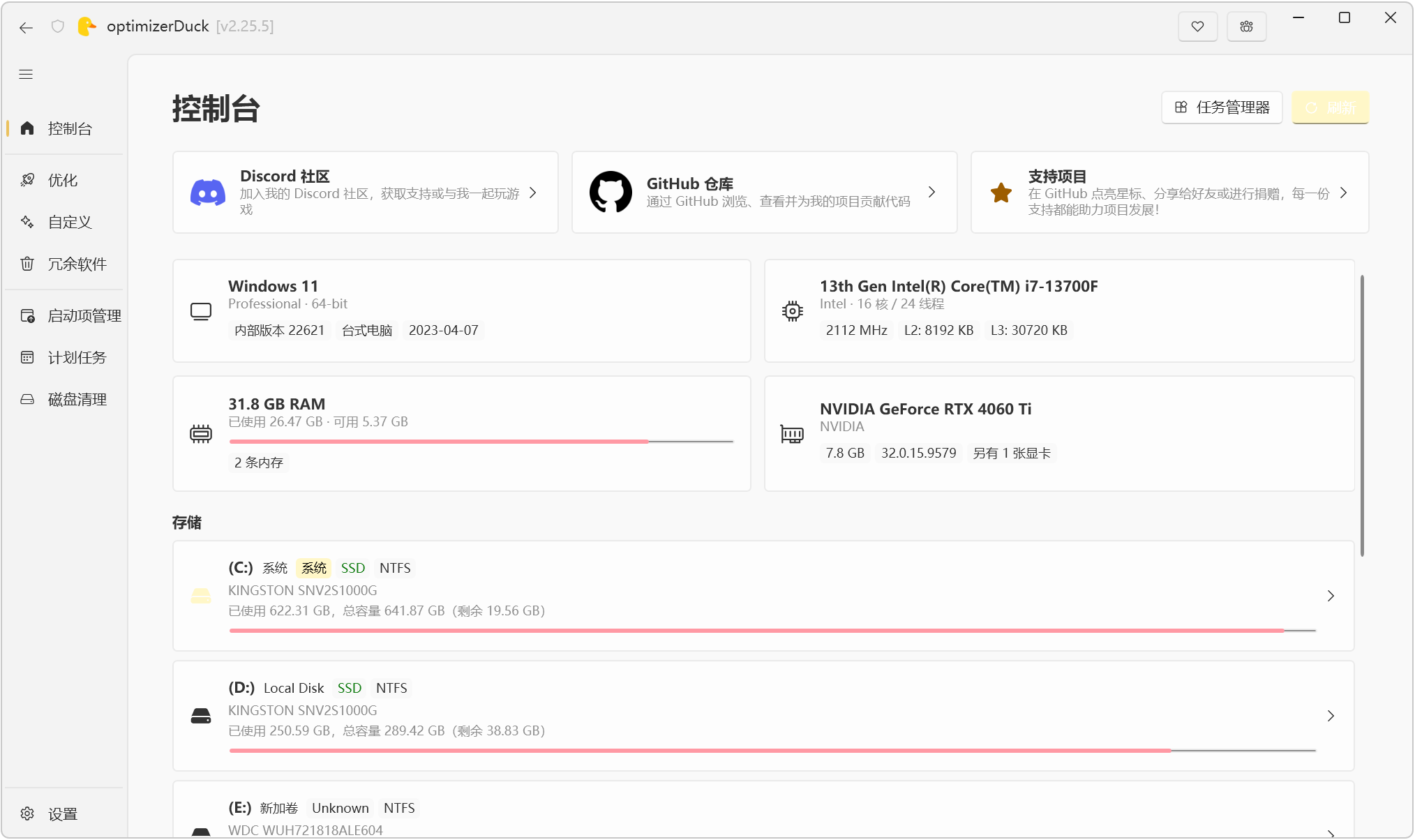Expand the D: Local Disk chevron
Image resolution: width=1415 pixels, height=840 pixels.
[1331, 716]
